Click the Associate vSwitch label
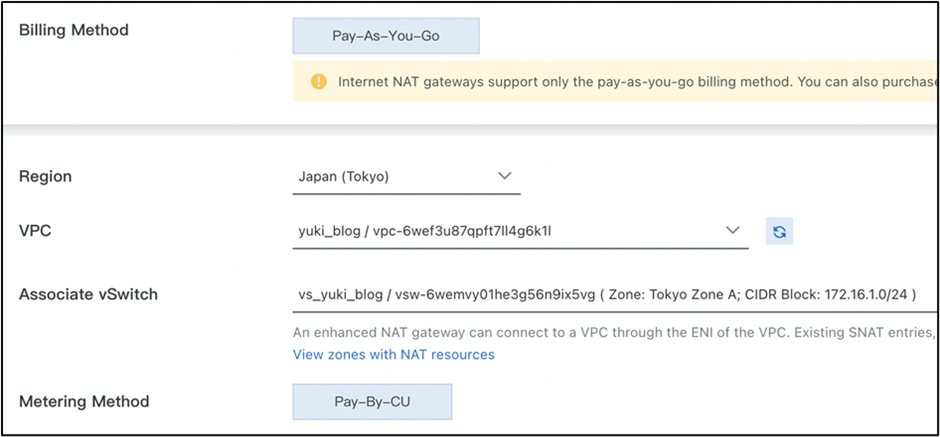 pyautogui.click(x=88, y=294)
